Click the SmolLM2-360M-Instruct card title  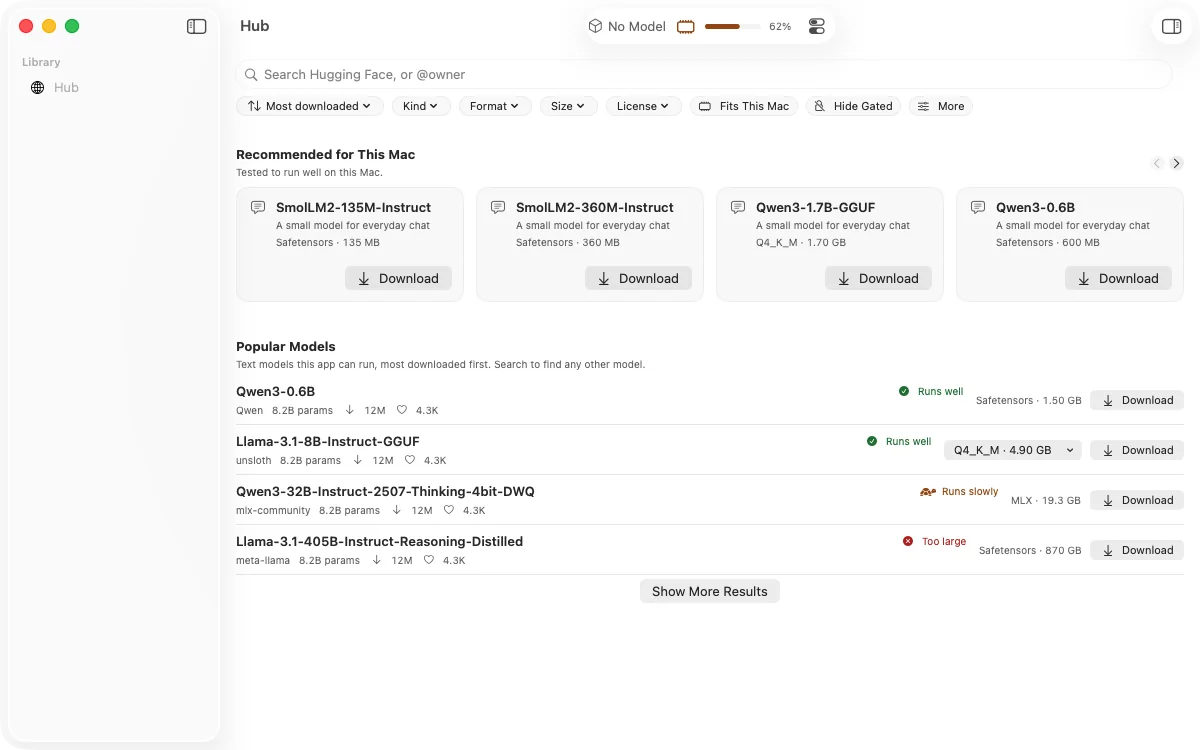coord(595,207)
